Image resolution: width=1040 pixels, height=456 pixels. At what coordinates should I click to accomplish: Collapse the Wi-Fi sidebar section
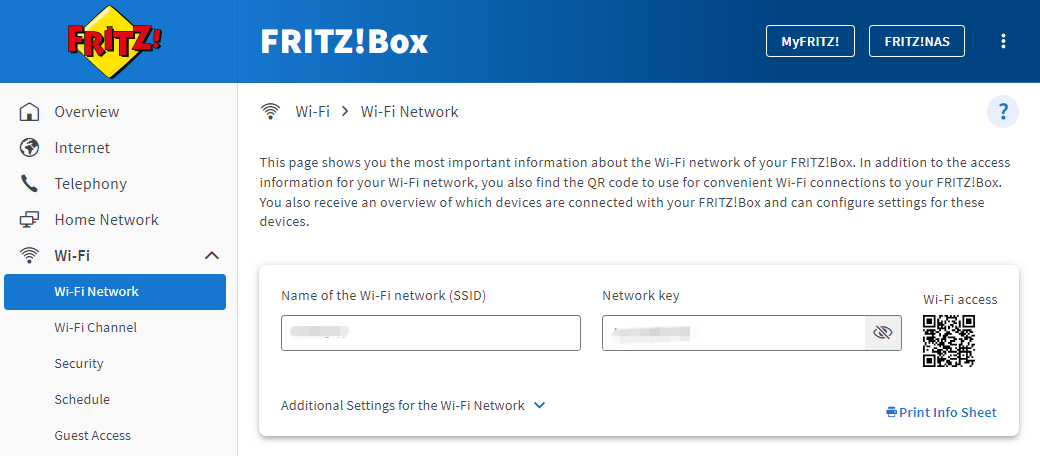(x=212, y=256)
